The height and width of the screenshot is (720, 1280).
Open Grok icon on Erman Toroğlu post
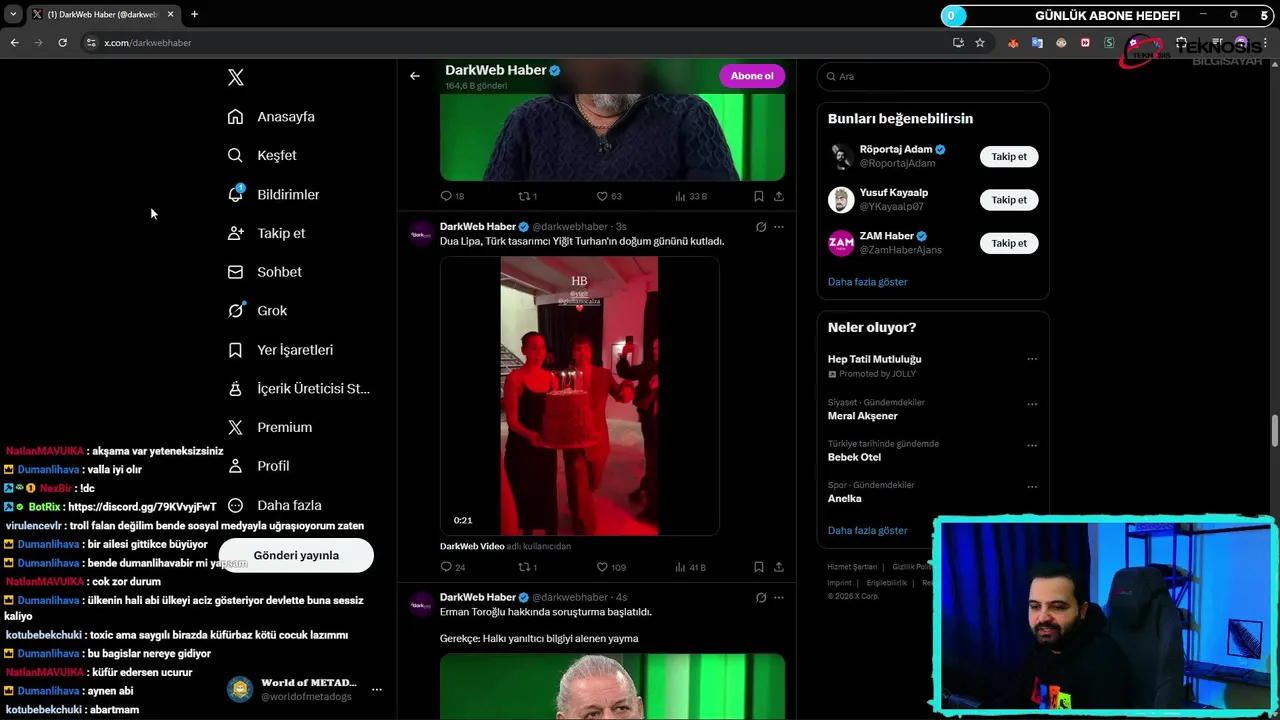pos(761,598)
